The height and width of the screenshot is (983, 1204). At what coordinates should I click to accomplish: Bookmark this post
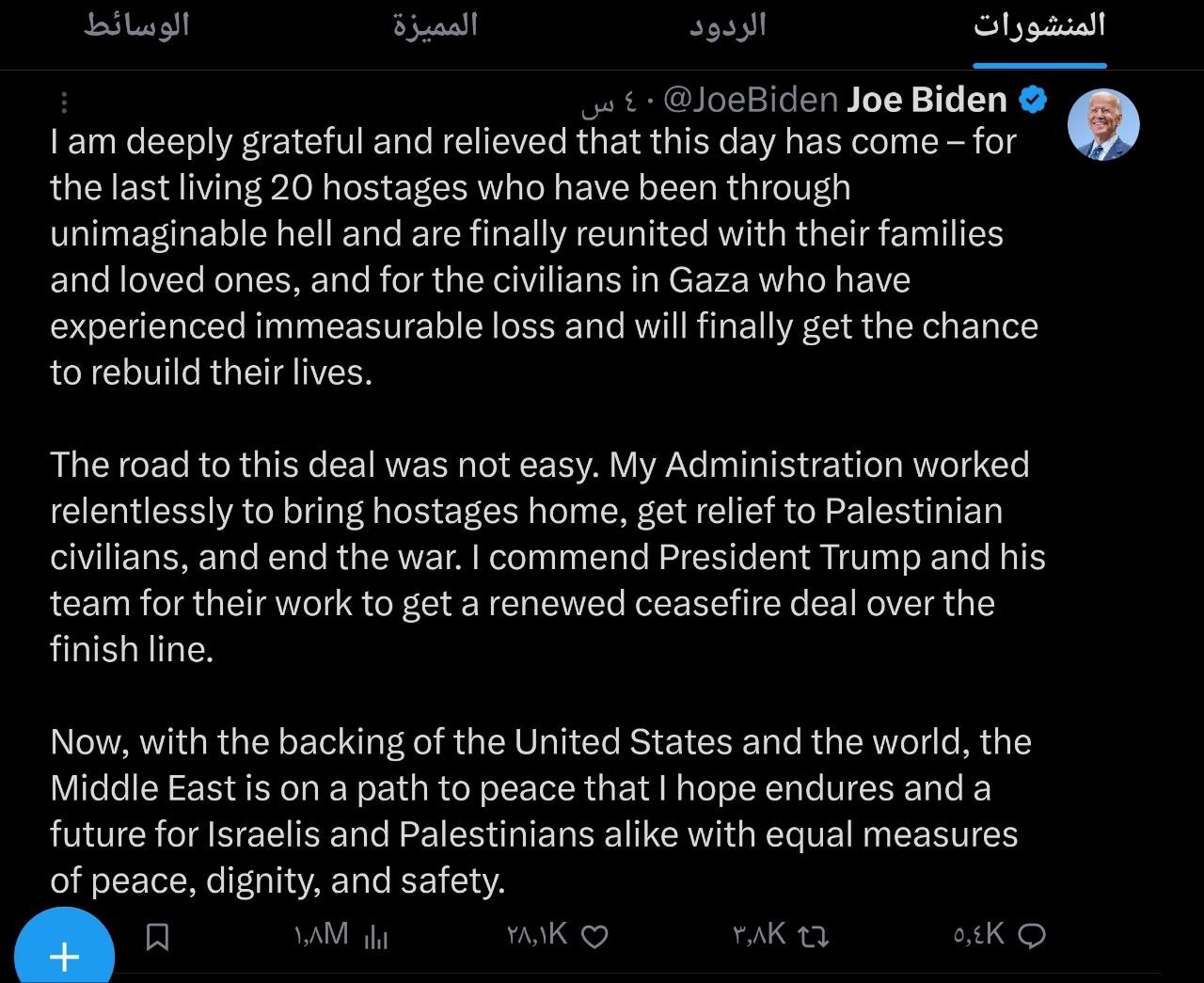[x=158, y=936]
